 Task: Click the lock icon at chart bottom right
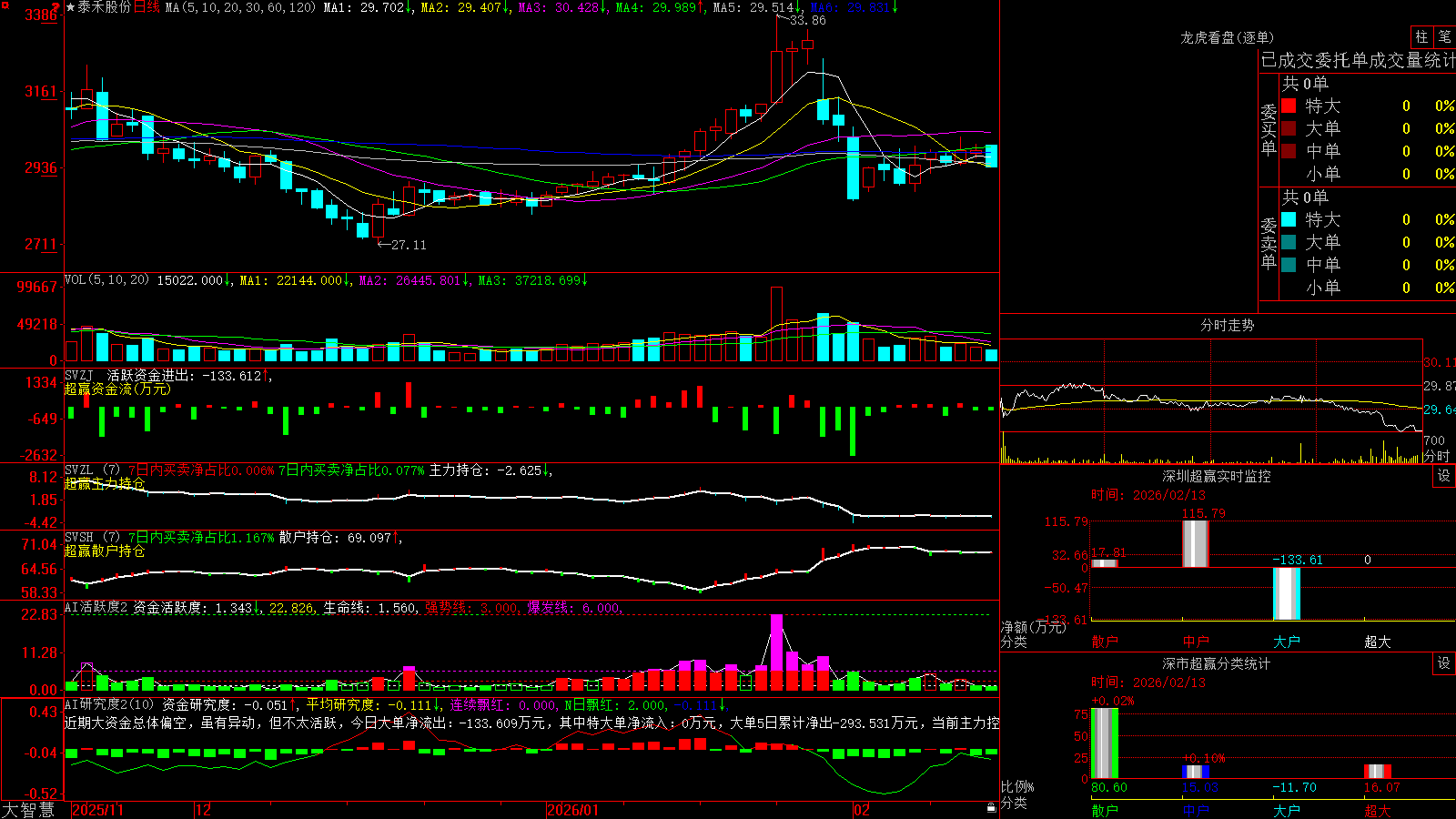click(x=991, y=808)
